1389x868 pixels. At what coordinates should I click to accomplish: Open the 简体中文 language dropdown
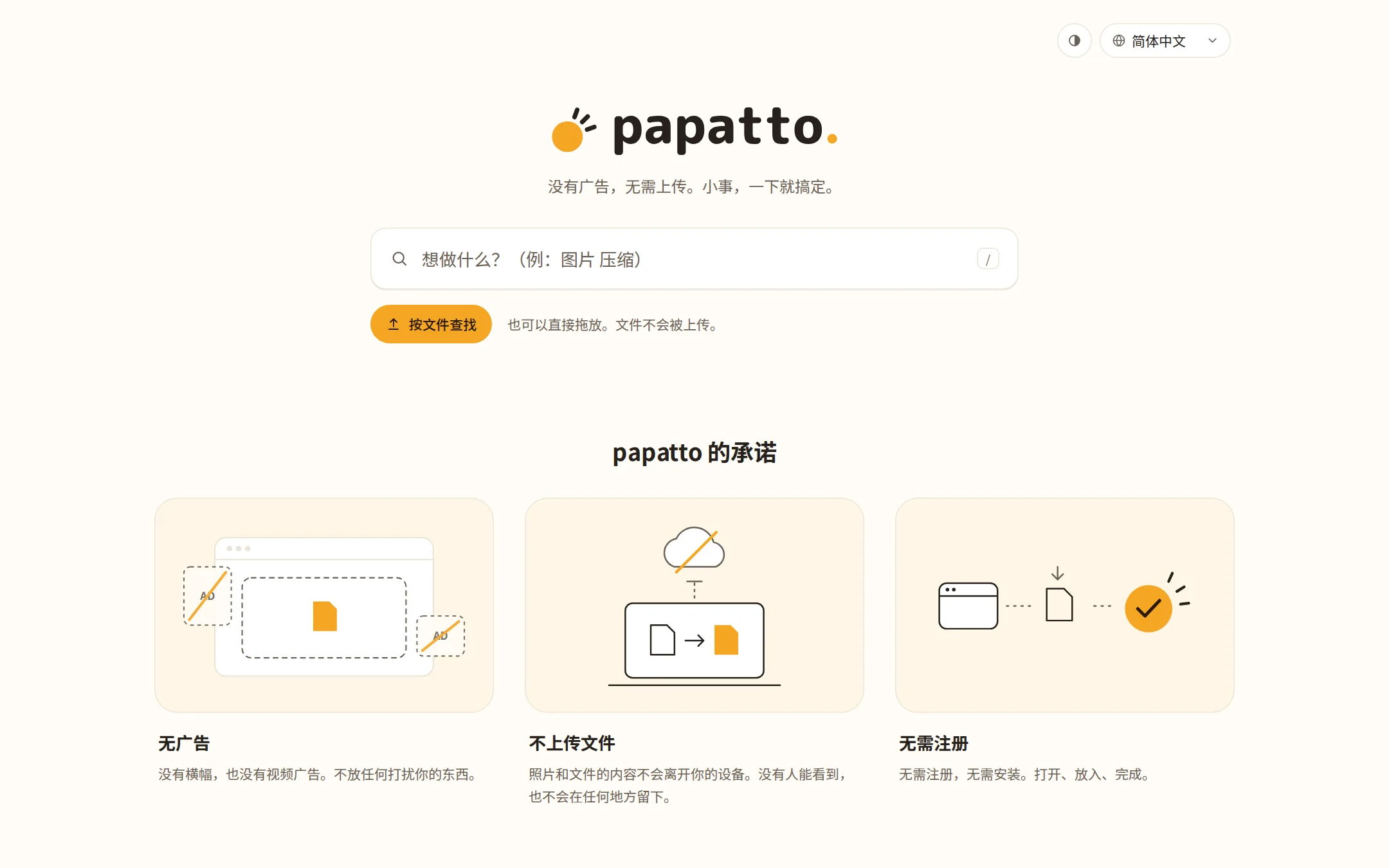[1165, 41]
